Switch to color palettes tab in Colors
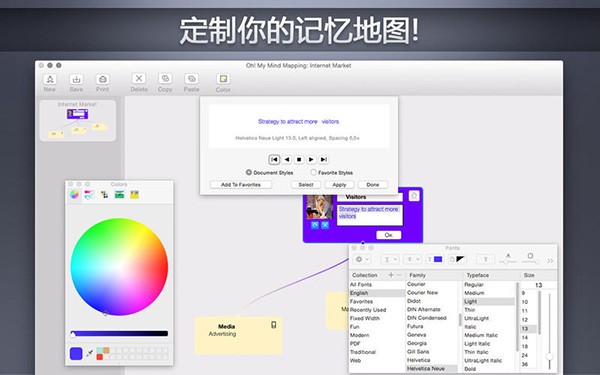Image resolution: width=600 pixels, height=375 pixels. pyautogui.click(x=104, y=195)
